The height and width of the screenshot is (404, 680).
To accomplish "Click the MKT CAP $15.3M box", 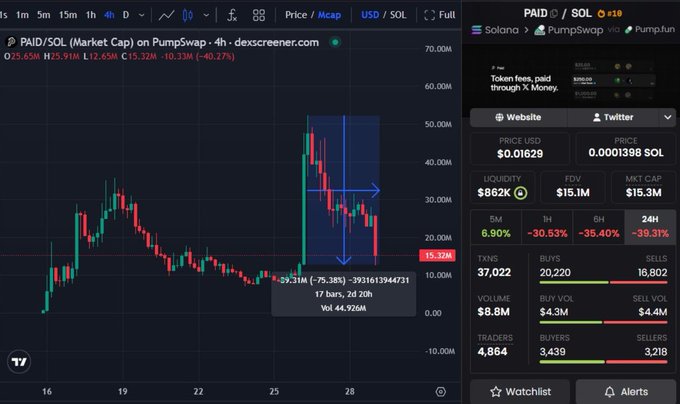I will coord(643,187).
